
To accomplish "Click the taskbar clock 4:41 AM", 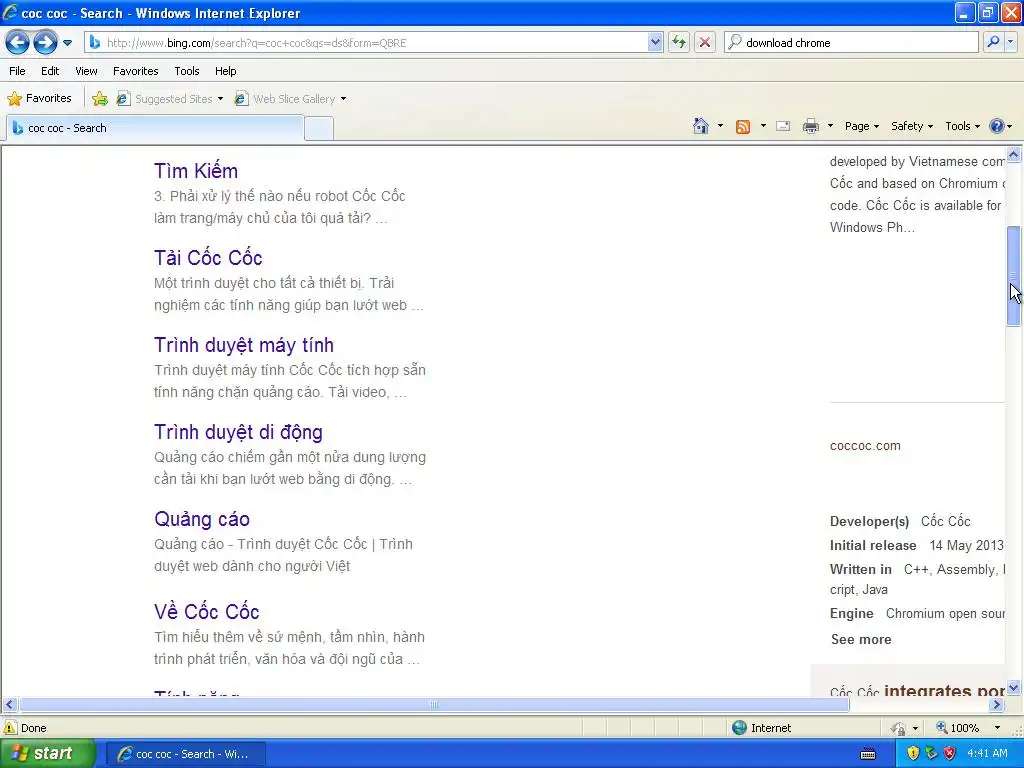I will tap(987, 754).
